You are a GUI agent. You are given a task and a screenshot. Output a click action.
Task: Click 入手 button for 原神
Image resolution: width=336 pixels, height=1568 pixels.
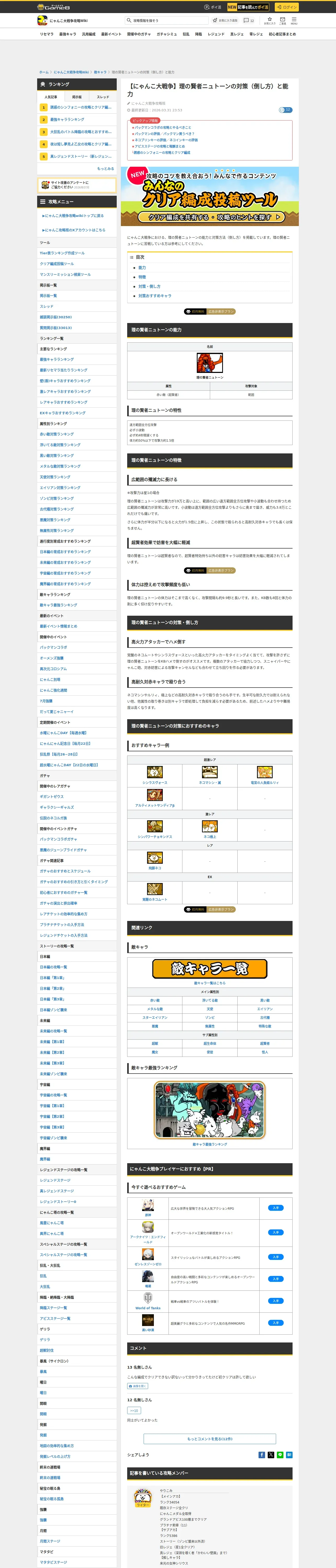(276, 1208)
